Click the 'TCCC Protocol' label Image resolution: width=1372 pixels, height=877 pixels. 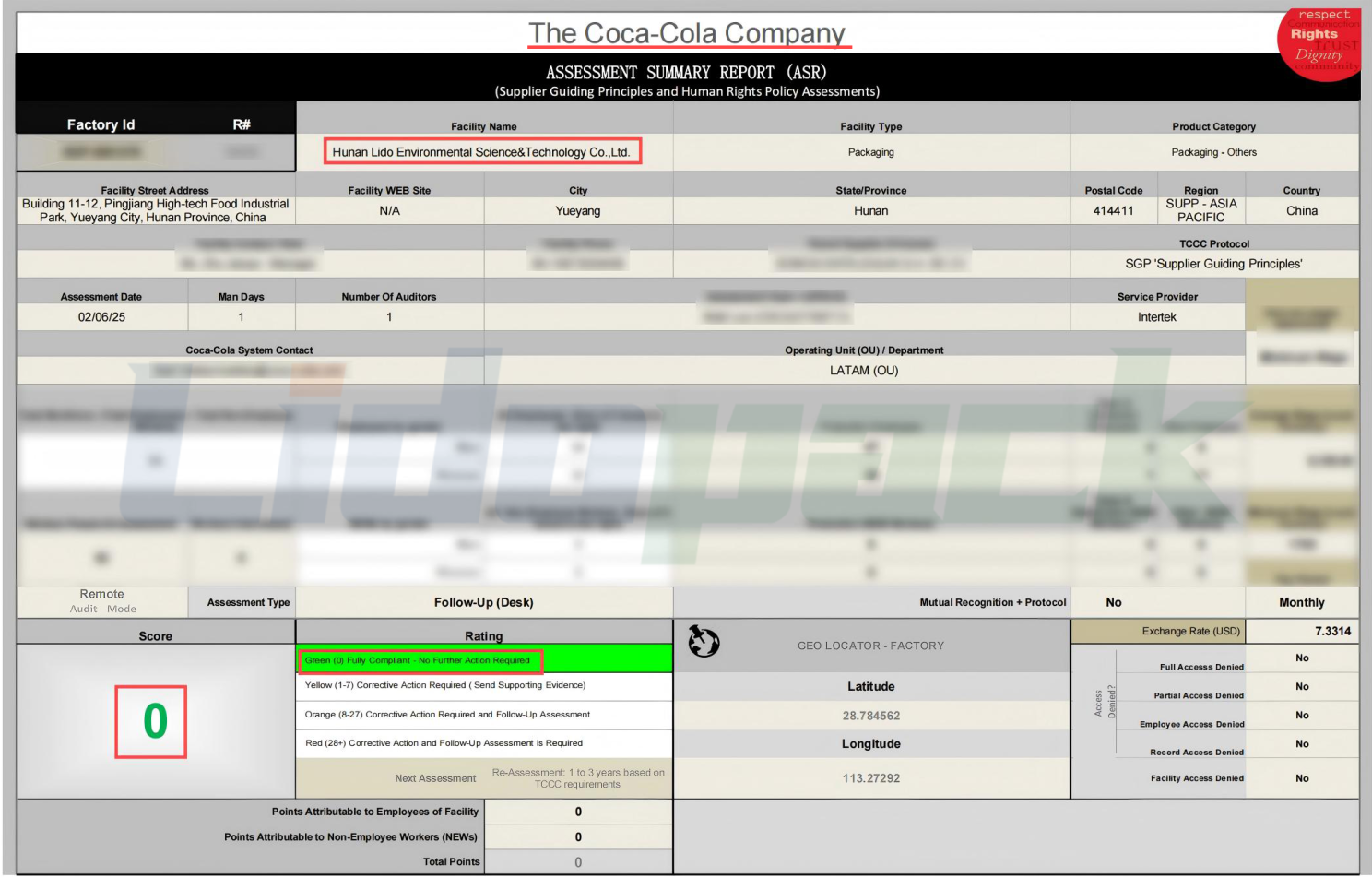[x=1214, y=243]
